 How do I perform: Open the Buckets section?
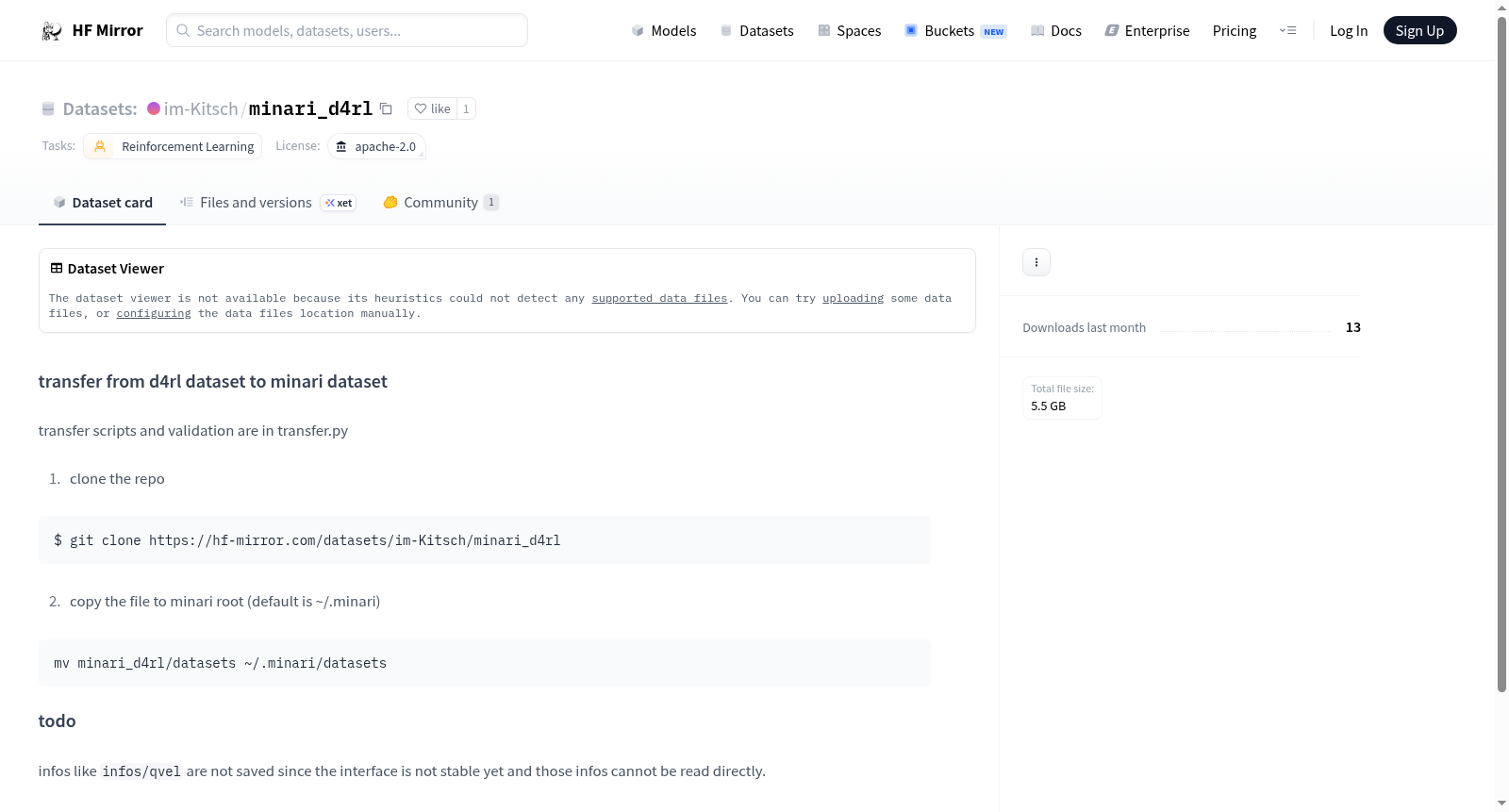[955, 31]
